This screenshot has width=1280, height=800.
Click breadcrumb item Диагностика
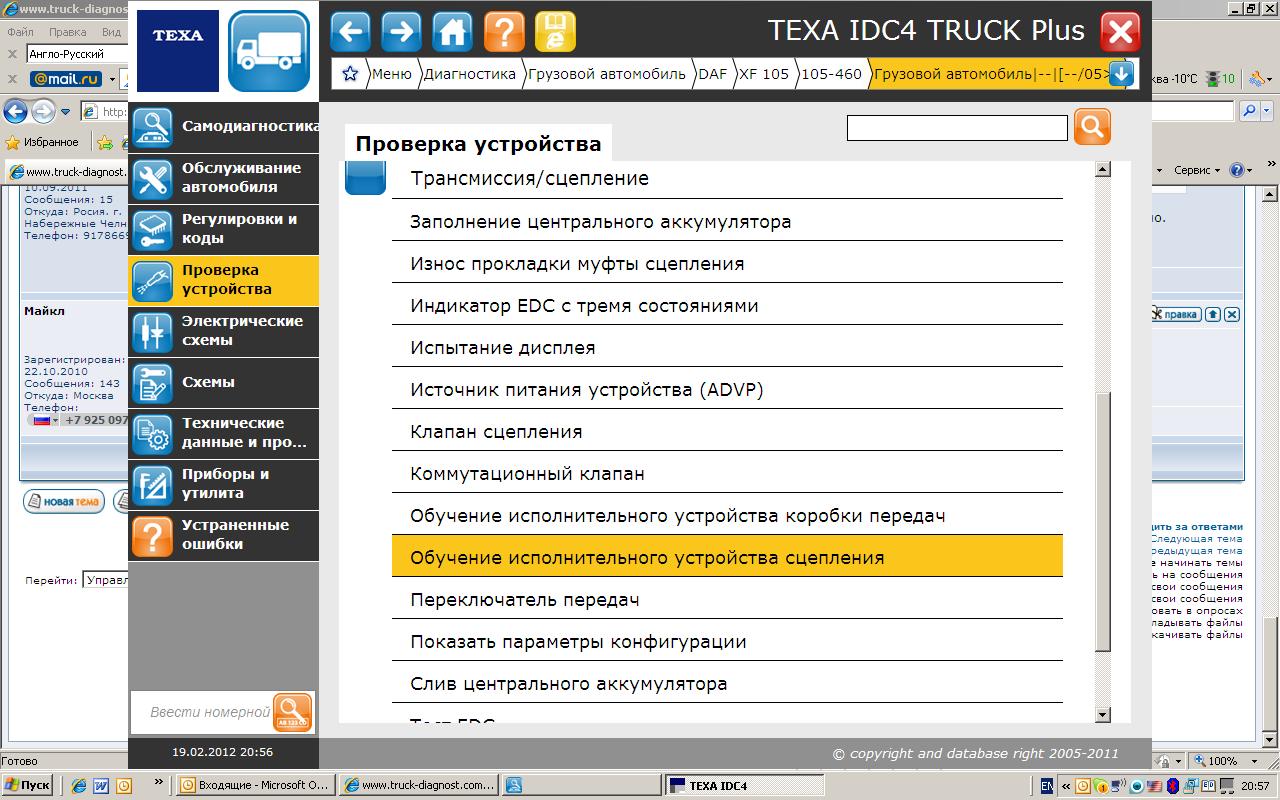(x=469, y=74)
